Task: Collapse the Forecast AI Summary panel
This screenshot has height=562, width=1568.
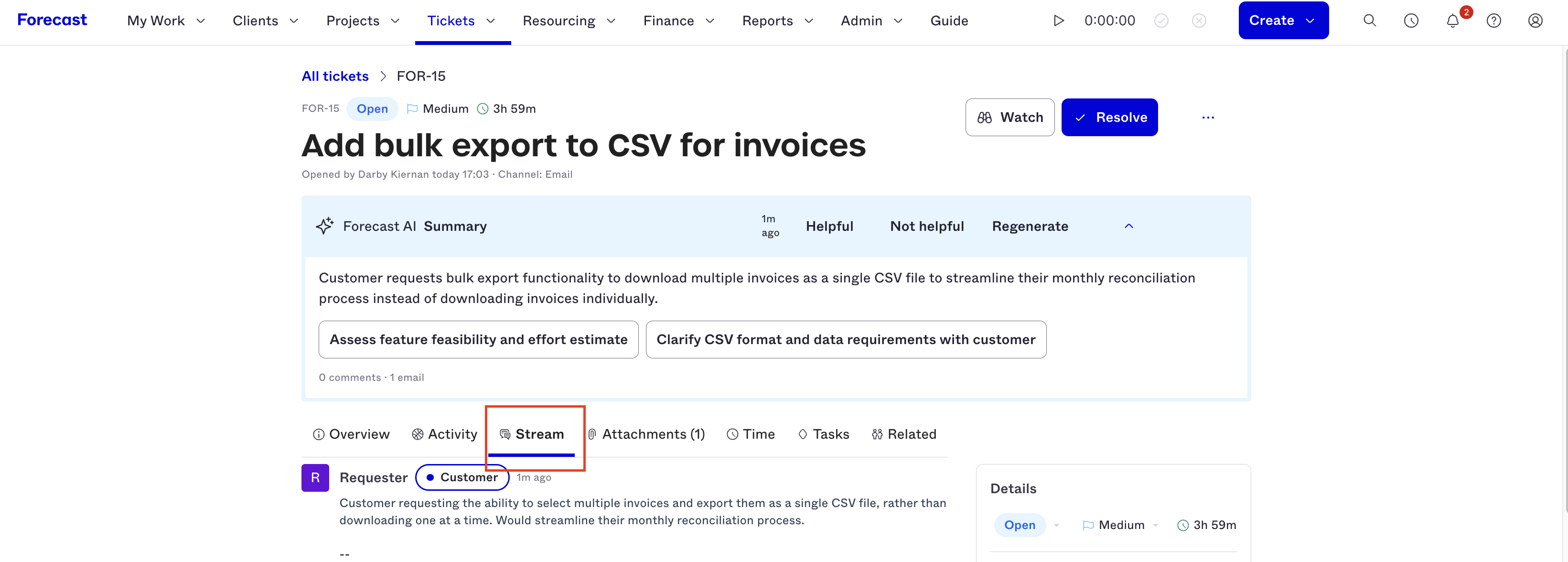Action: click(x=1128, y=227)
